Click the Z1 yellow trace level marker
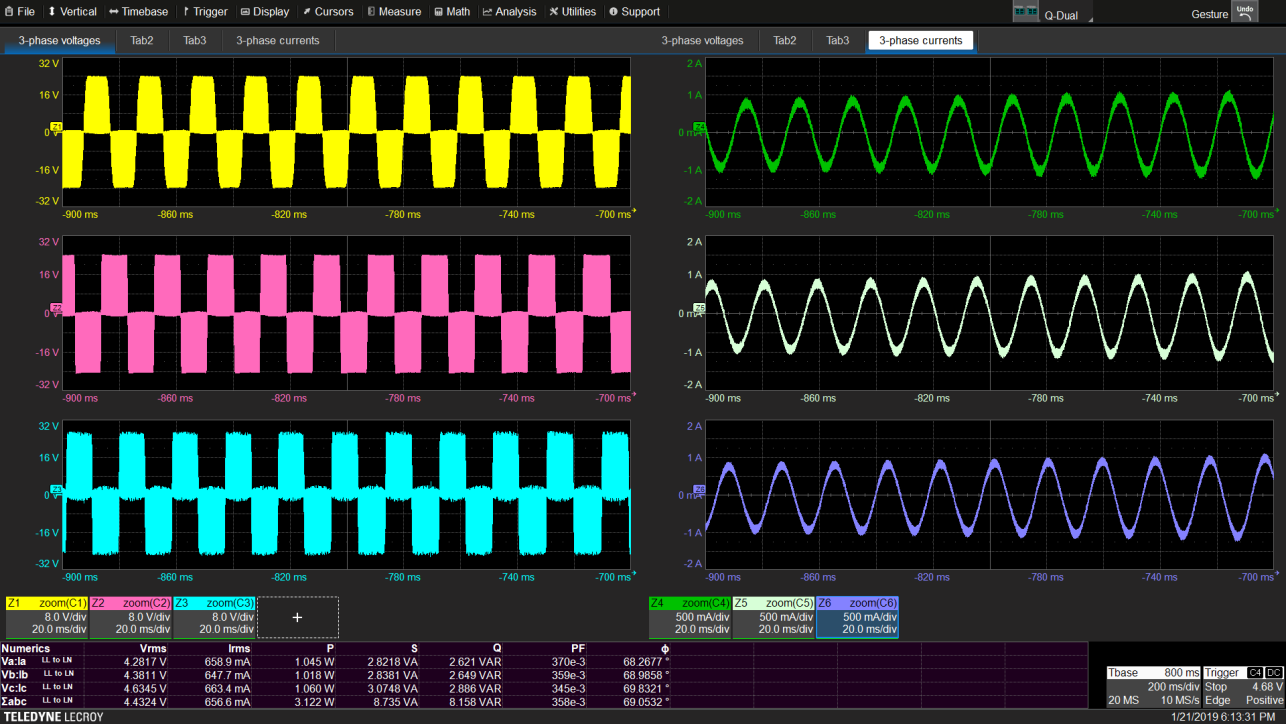This screenshot has width=1286, height=724. pyautogui.click(x=56, y=126)
